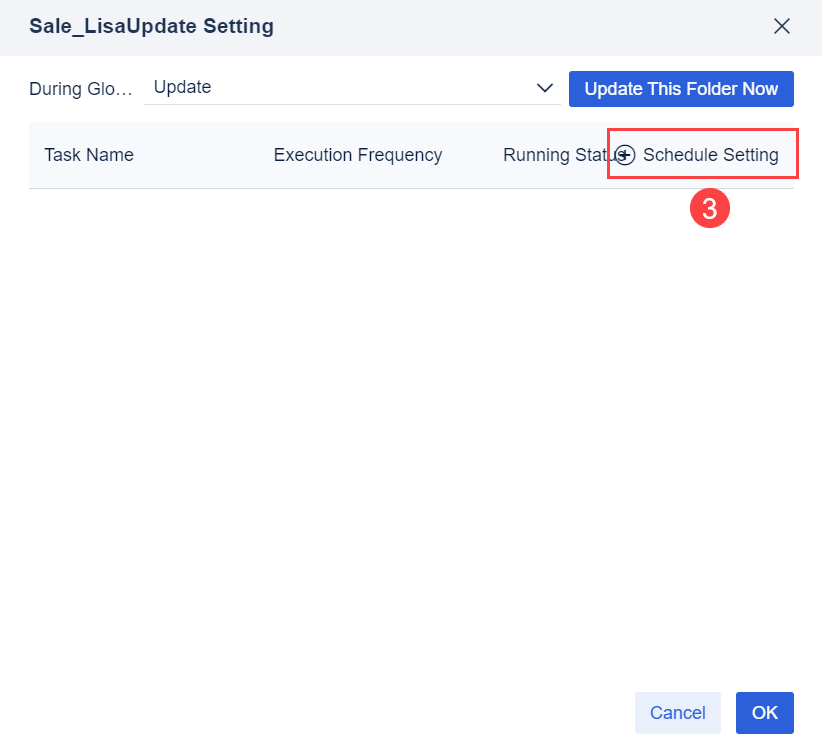
Task: Click the empty space in the title bar
Action: coord(520,26)
